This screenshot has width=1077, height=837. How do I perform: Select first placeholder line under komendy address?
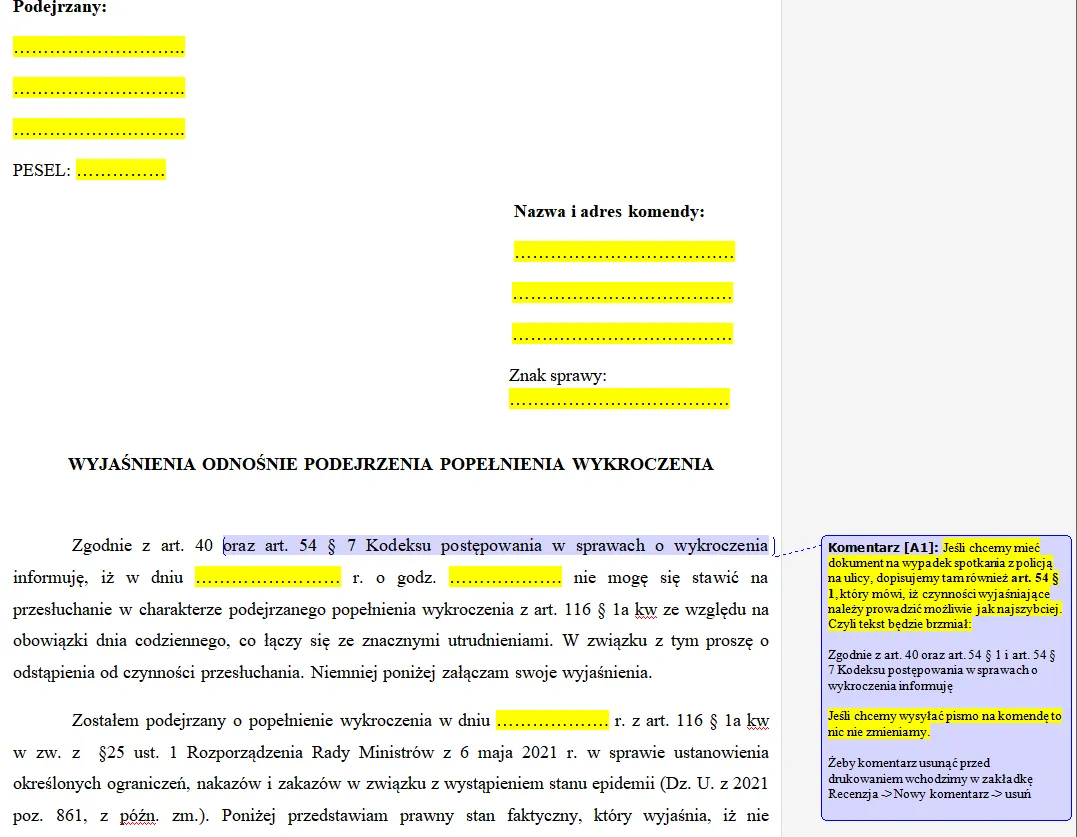click(x=624, y=252)
